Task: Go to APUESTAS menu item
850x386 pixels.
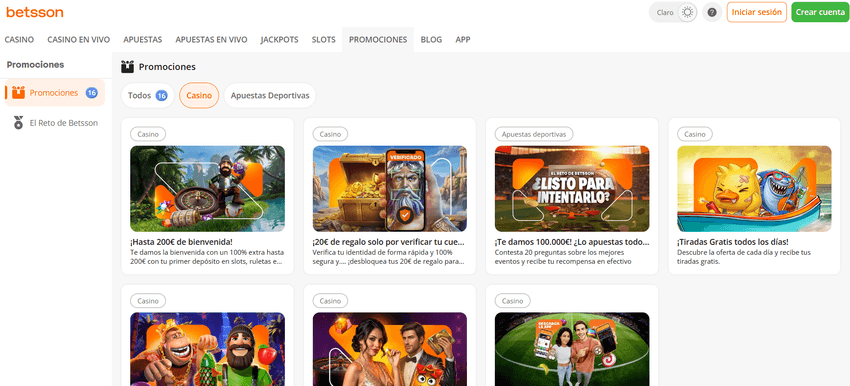Action: [x=143, y=40]
